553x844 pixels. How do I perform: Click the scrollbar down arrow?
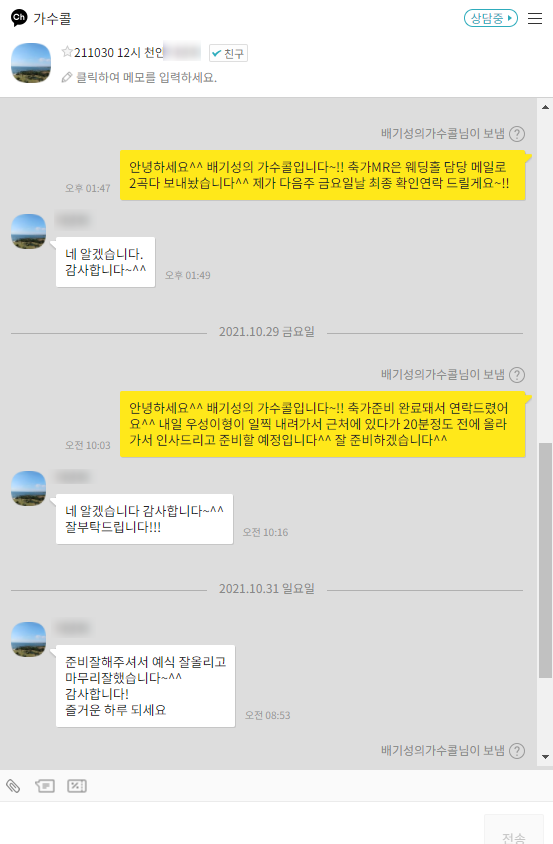click(545, 757)
